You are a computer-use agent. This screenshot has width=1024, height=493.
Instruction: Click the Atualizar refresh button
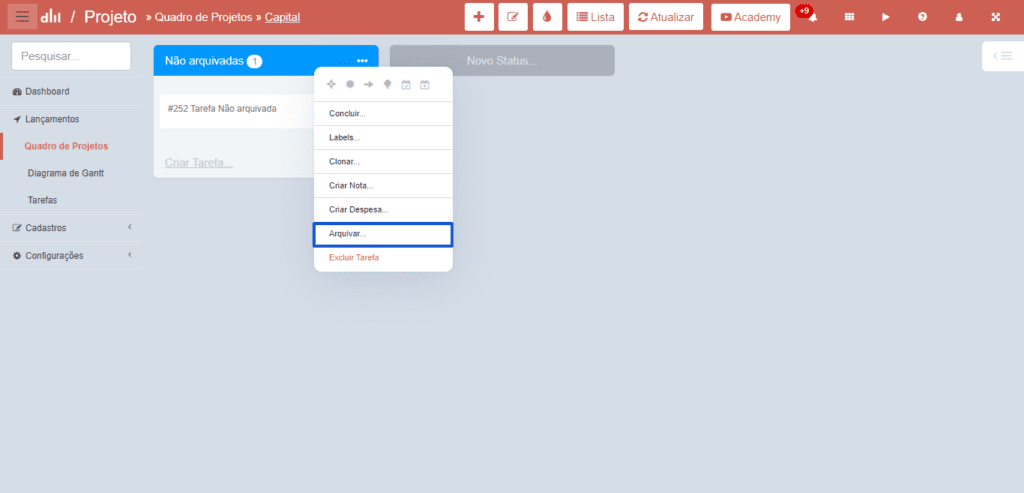coord(666,17)
